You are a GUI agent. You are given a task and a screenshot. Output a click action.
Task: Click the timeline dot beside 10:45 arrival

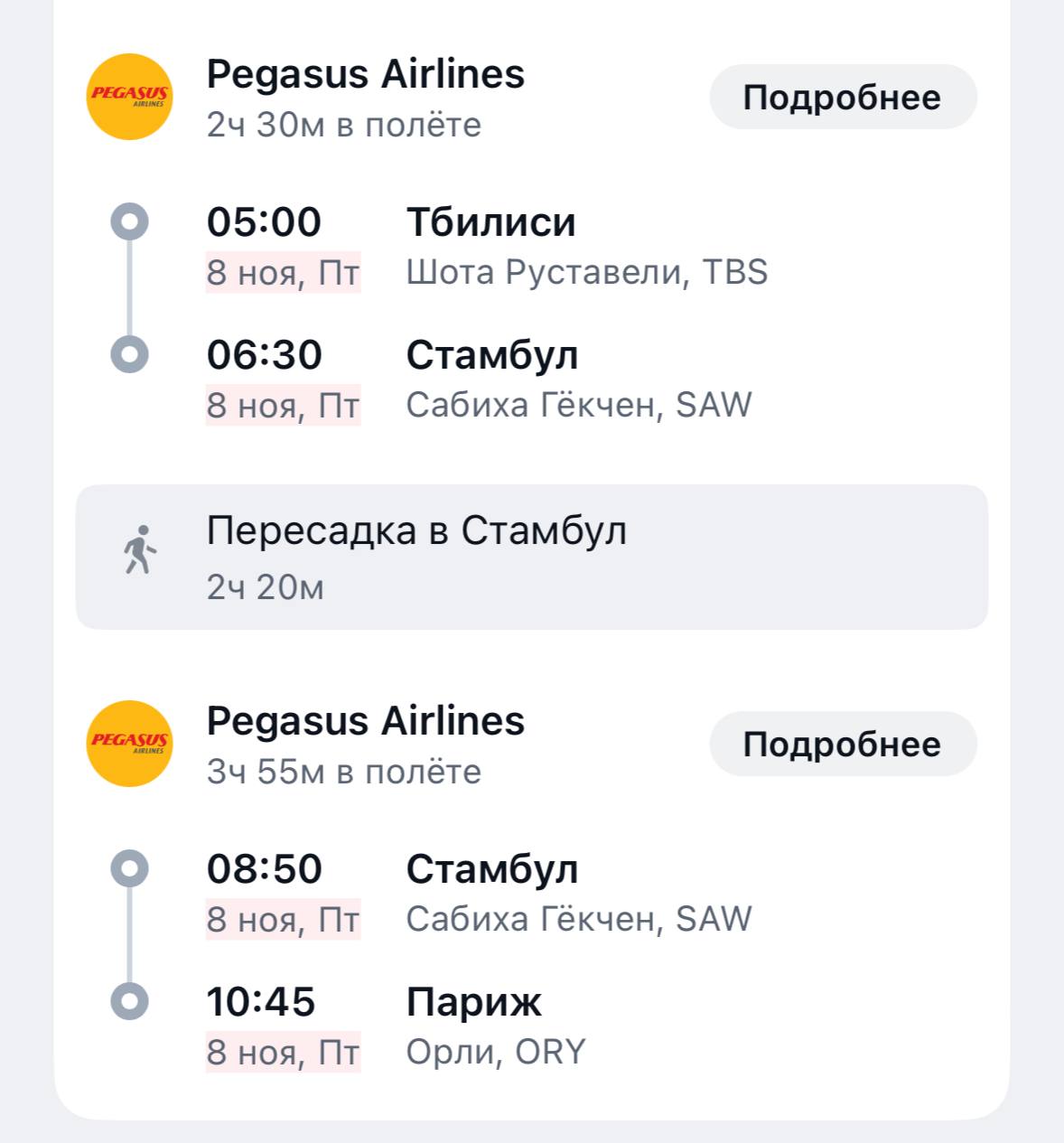(x=129, y=1001)
